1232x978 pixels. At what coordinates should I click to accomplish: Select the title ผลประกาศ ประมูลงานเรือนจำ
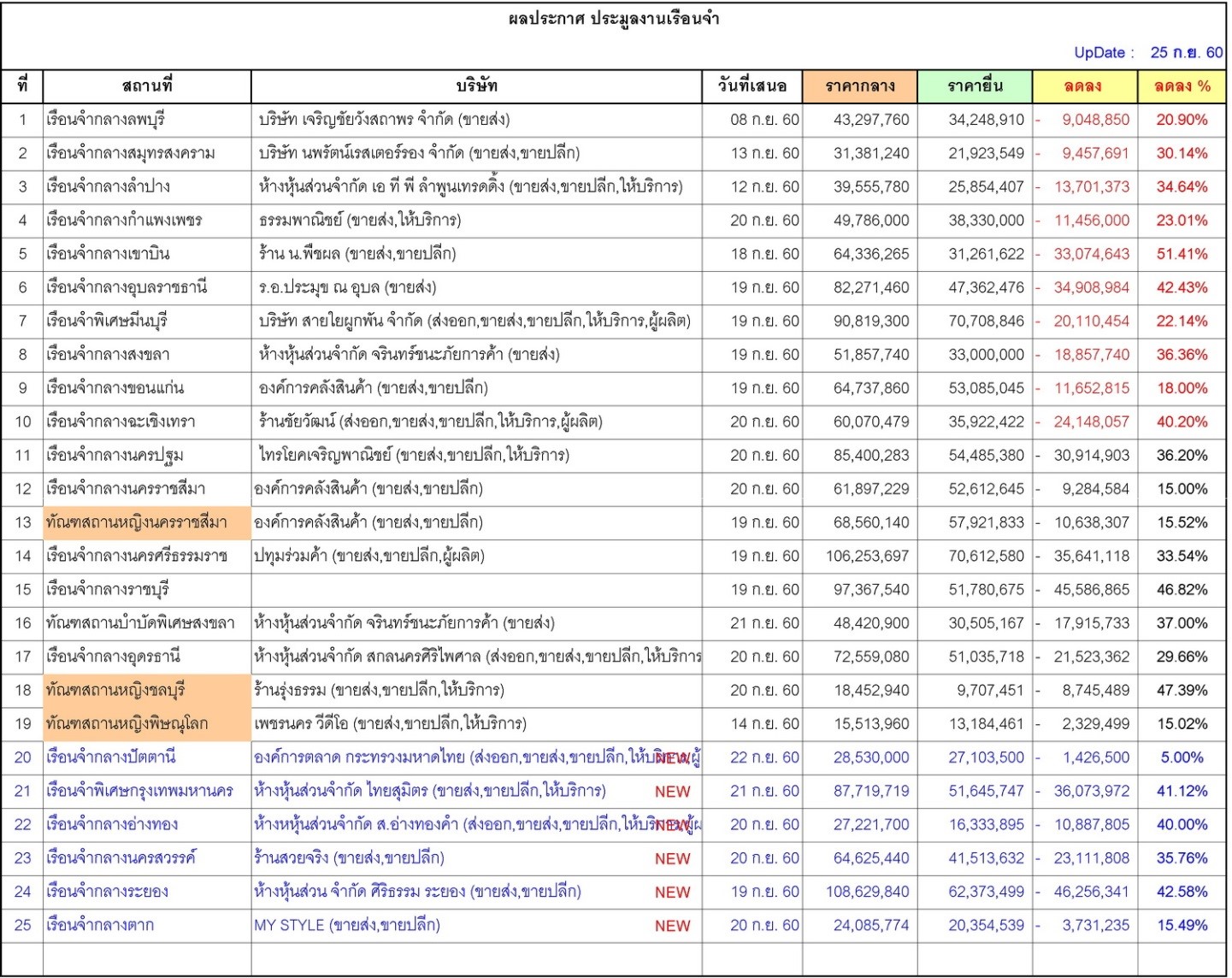point(614,19)
